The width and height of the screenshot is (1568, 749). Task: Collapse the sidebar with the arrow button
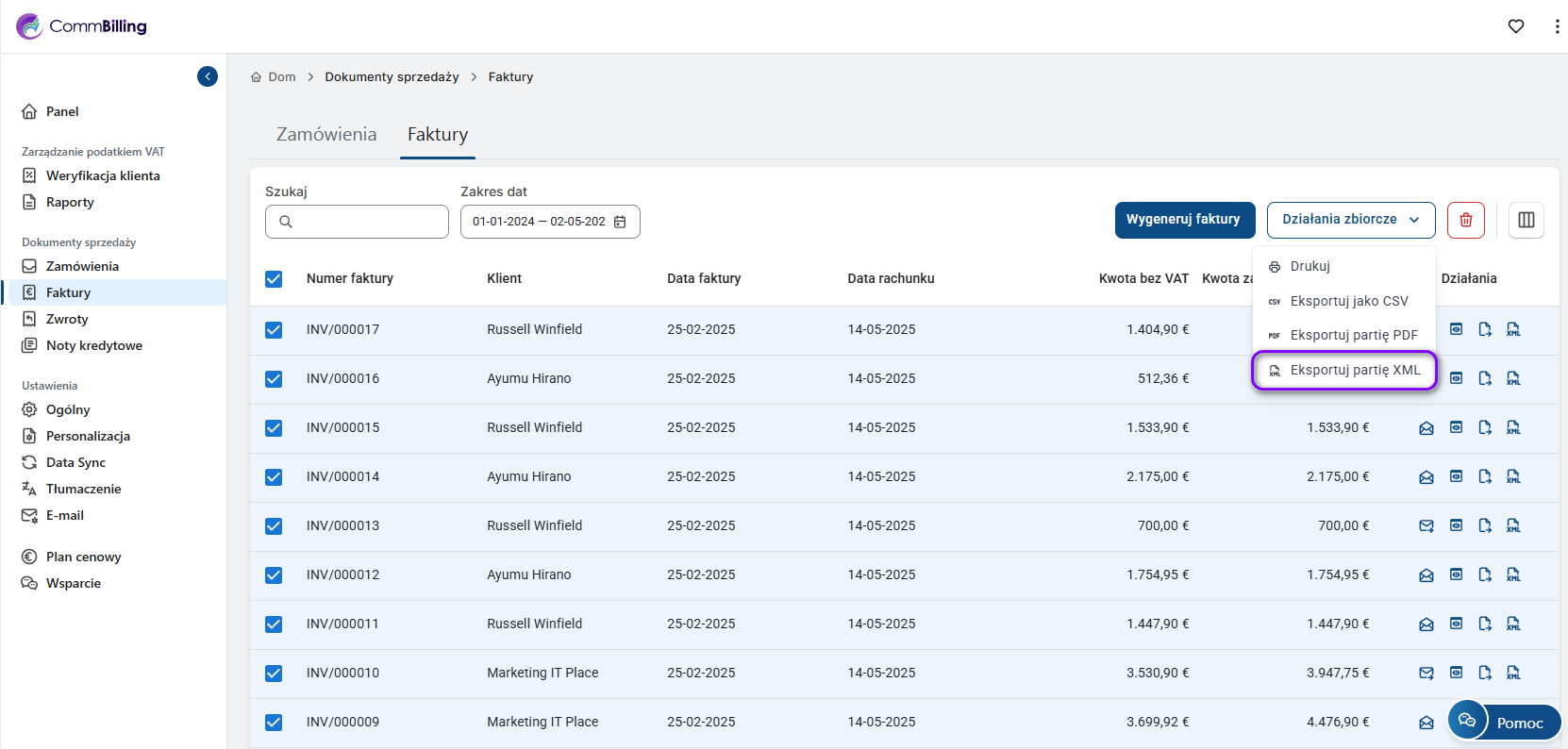[208, 76]
